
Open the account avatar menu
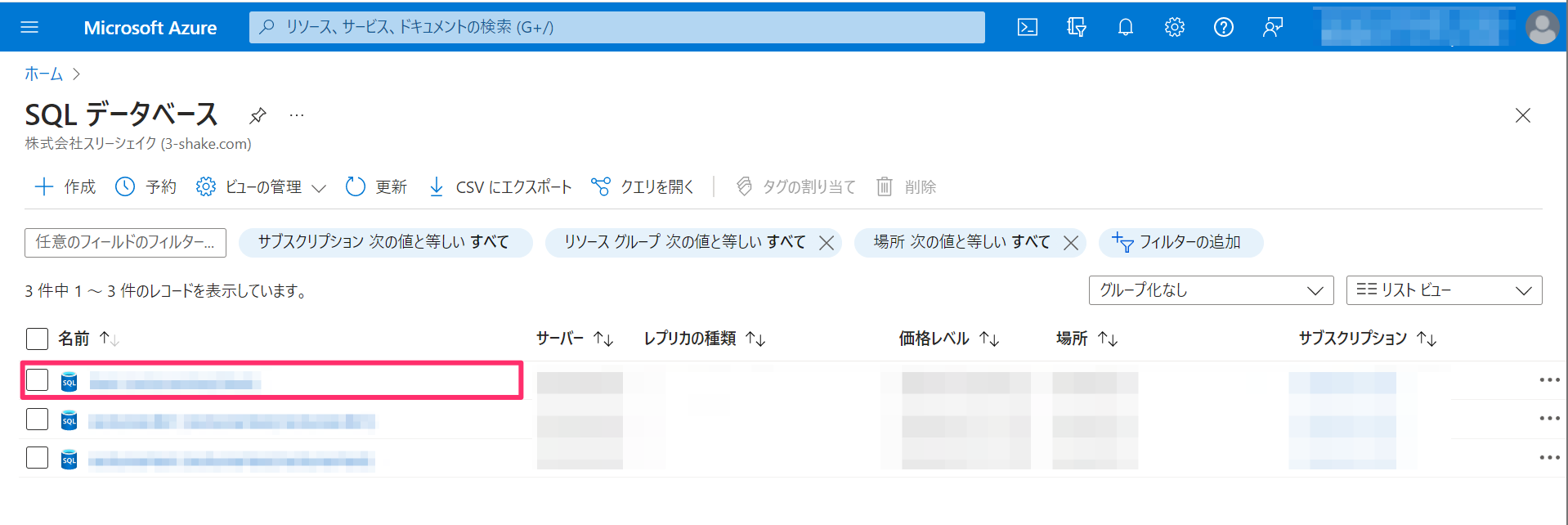(x=1542, y=27)
